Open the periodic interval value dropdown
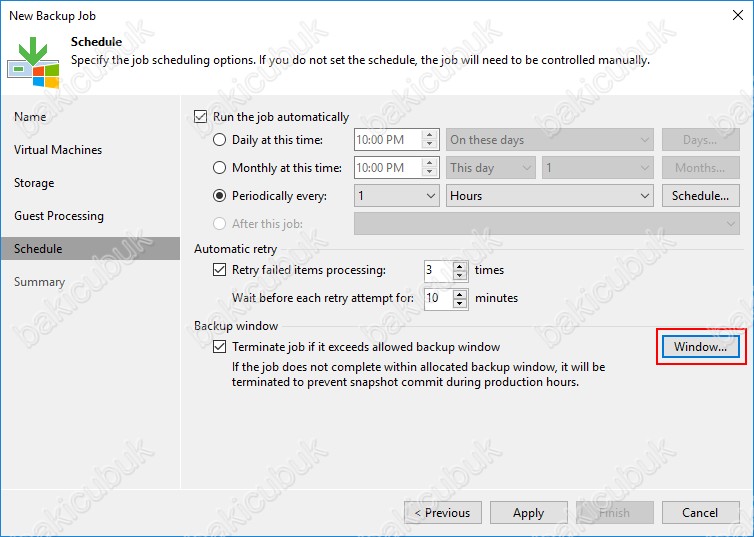Viewport: 754px width, 537px height. point(397,196)
